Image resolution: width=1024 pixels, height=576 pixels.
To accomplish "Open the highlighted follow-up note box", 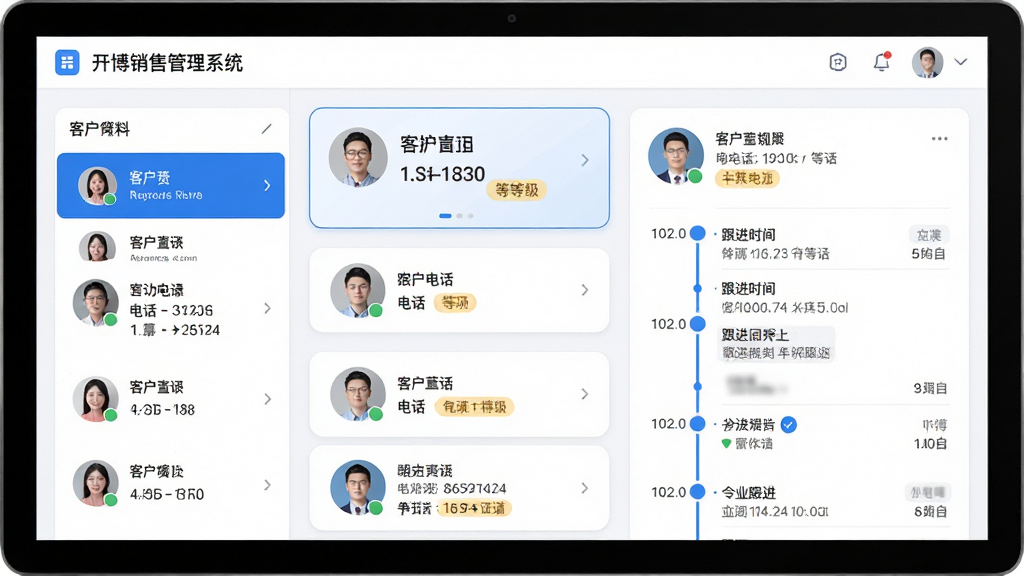I will [776, 344].
